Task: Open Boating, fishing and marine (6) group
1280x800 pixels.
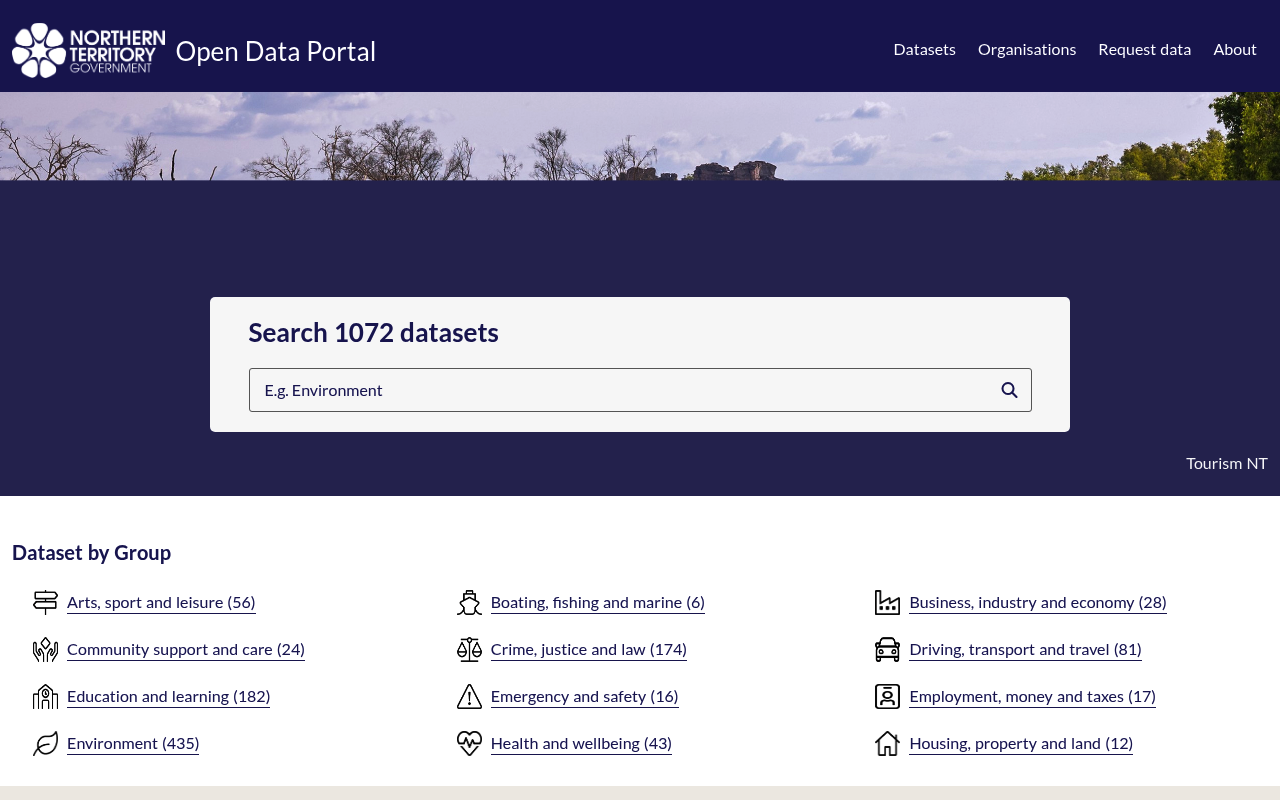Action: tap(598, 602)
